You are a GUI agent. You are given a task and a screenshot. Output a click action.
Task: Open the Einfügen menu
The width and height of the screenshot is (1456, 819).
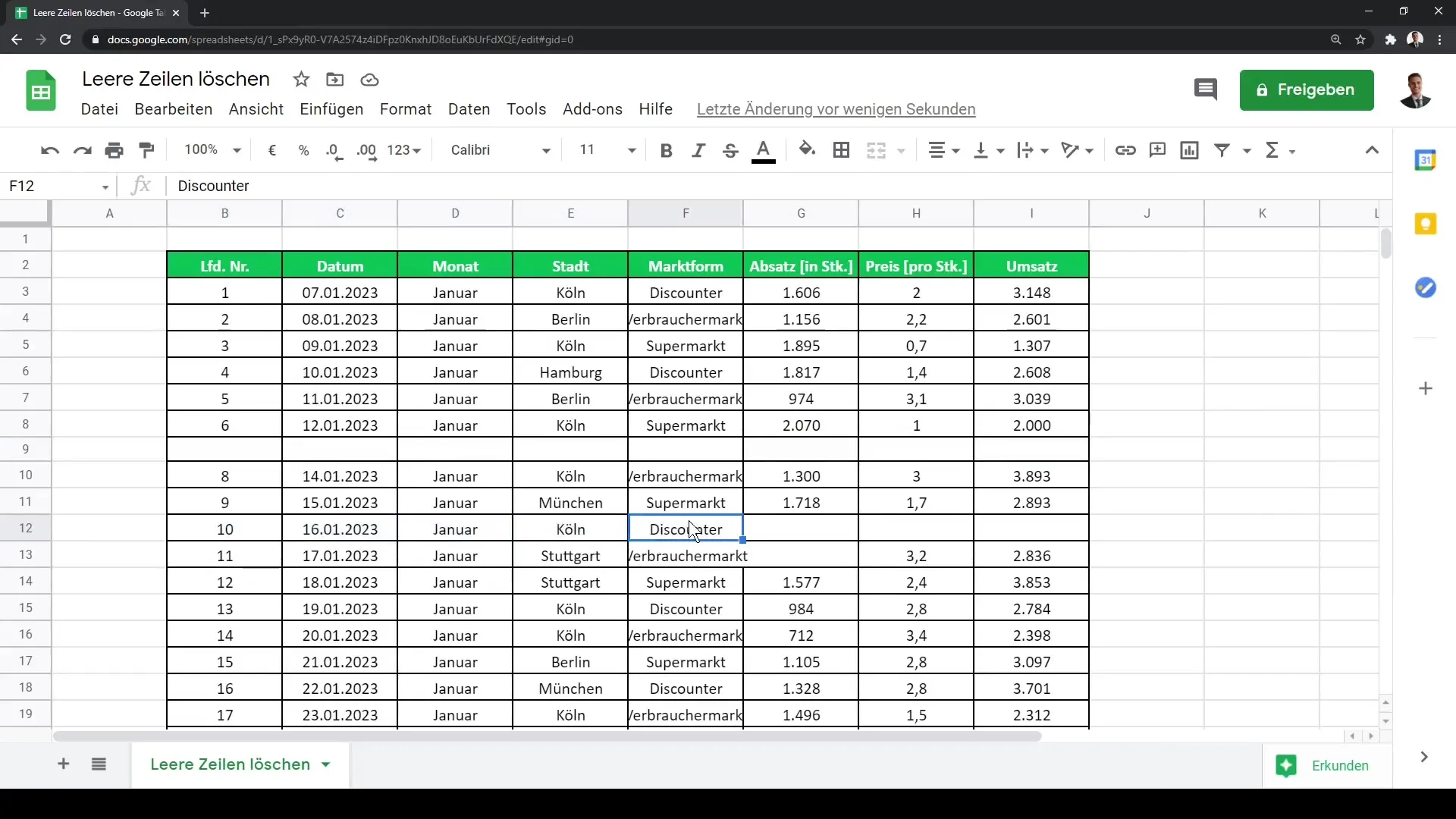(x=331, y=109)
